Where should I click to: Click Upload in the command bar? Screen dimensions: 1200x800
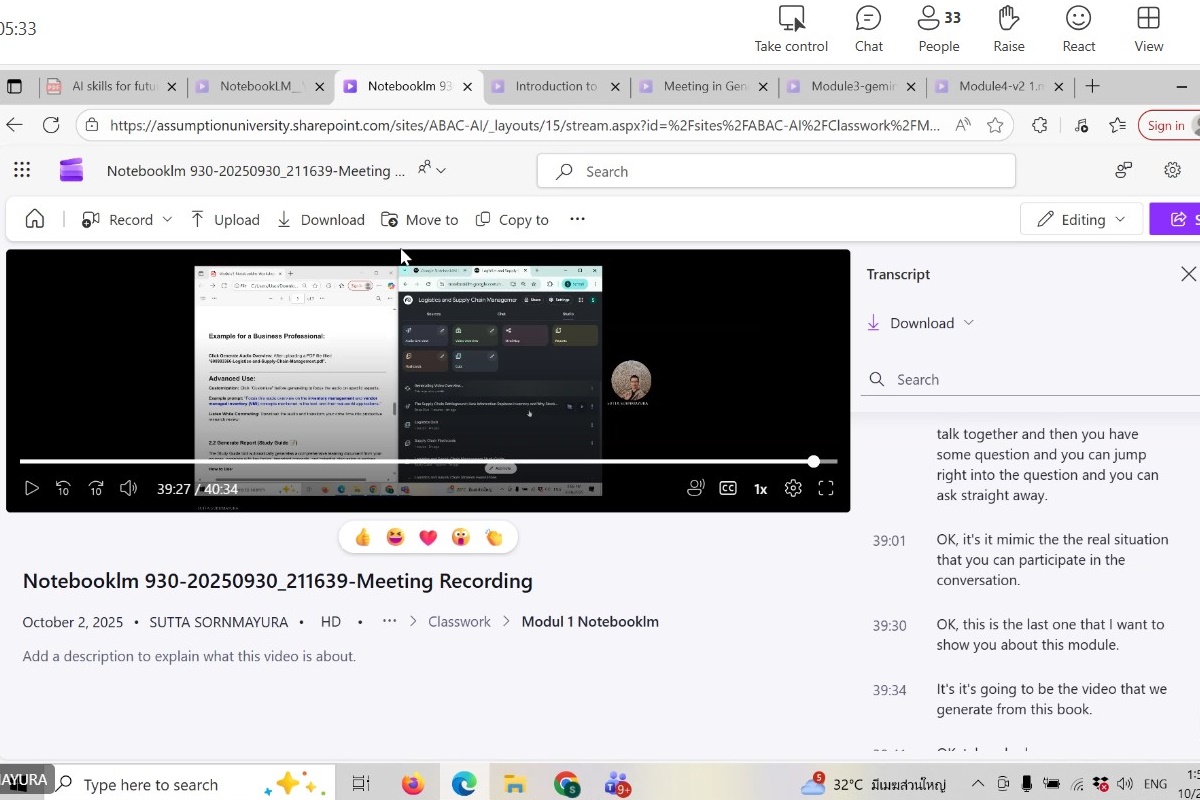coord(225,220)
